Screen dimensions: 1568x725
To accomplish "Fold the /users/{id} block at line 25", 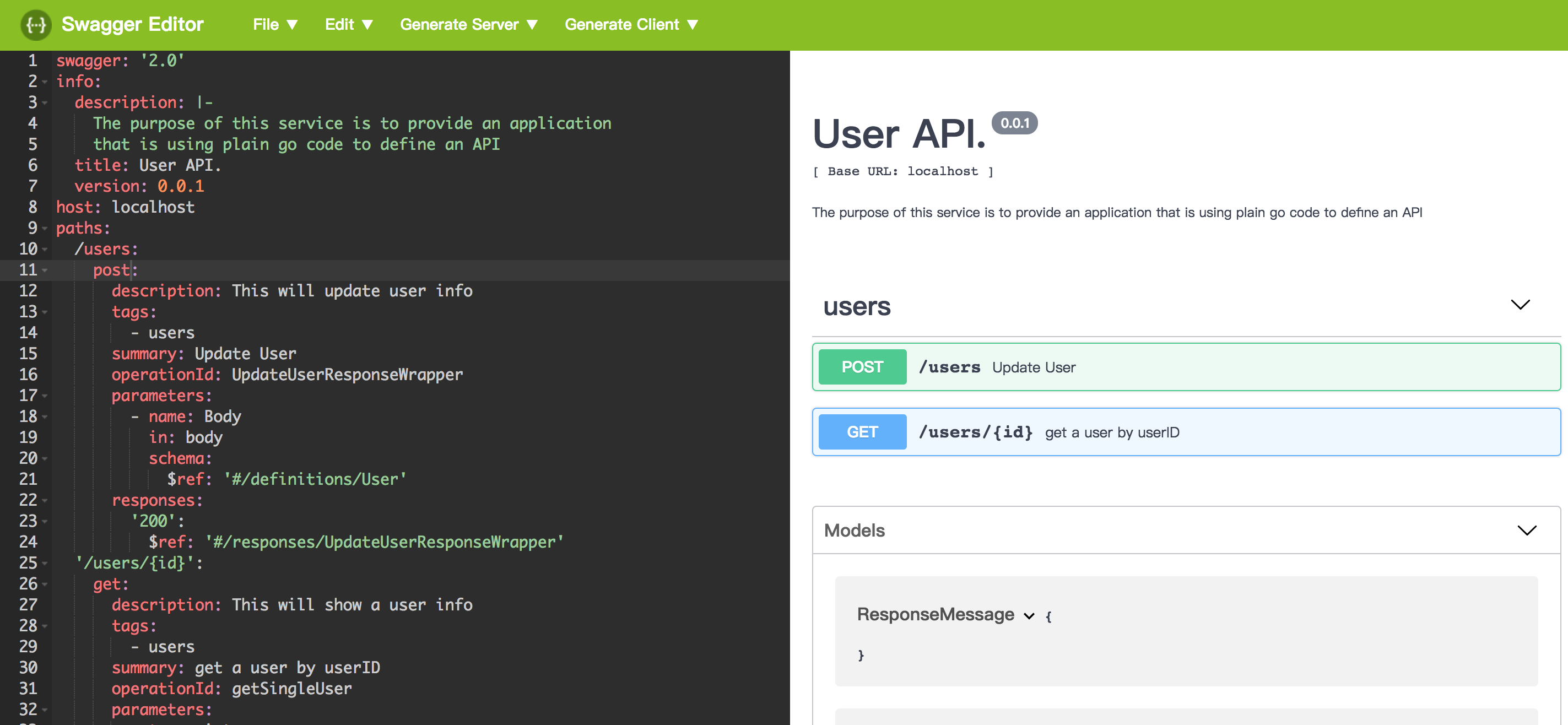I will [x=45, y=563].
